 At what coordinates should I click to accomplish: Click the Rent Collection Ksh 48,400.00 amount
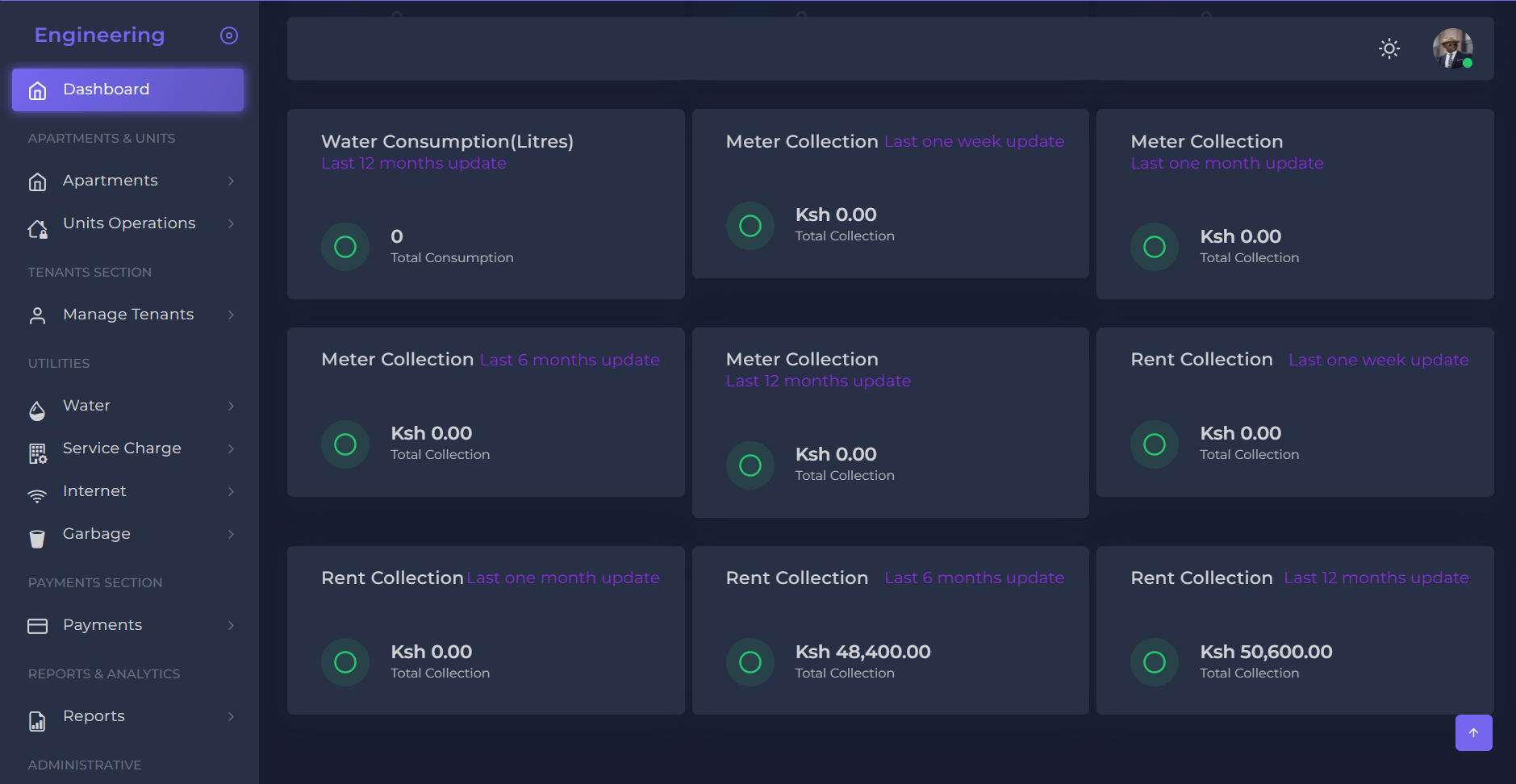[x=862, y=652]
